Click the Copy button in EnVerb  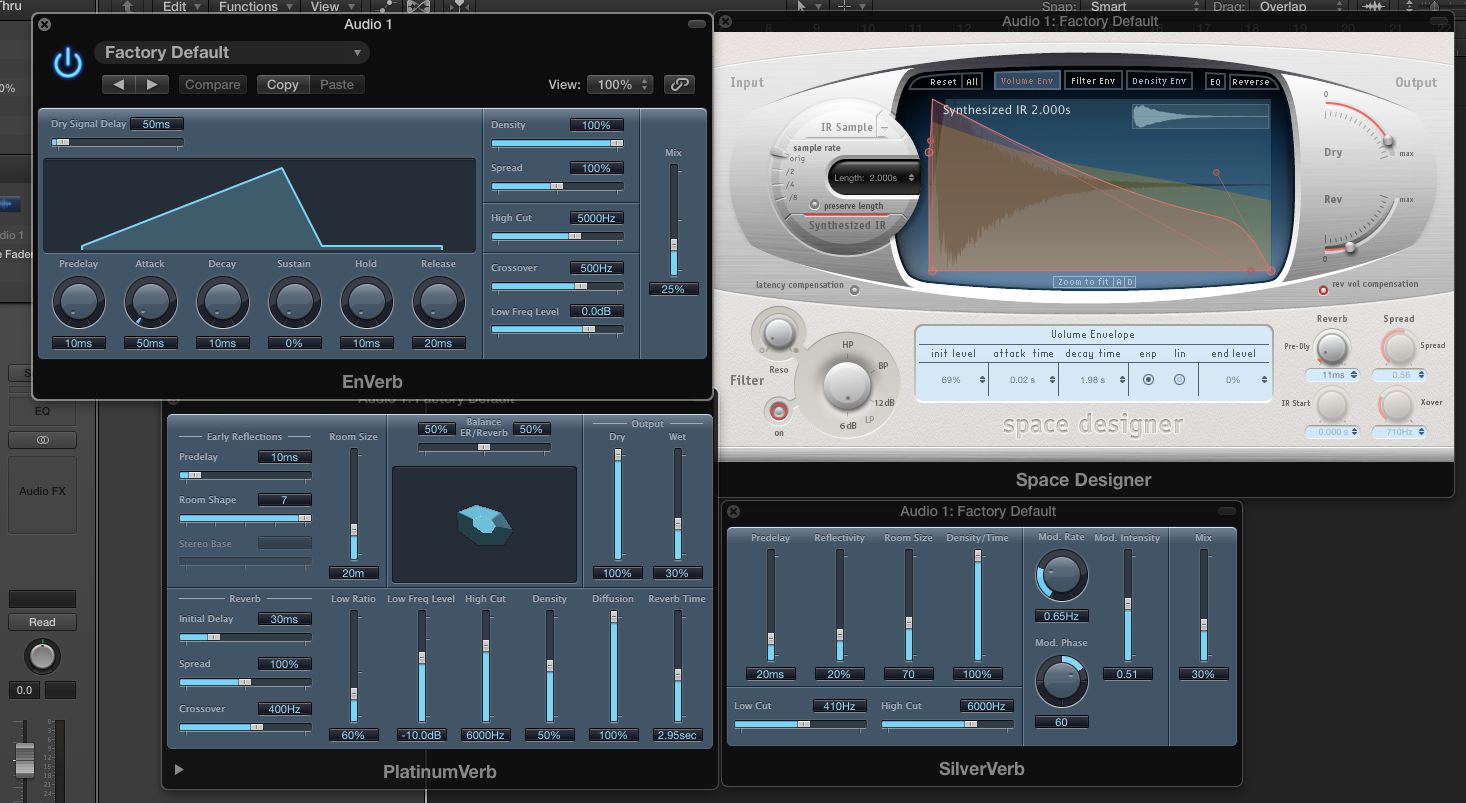coord(283,85)
